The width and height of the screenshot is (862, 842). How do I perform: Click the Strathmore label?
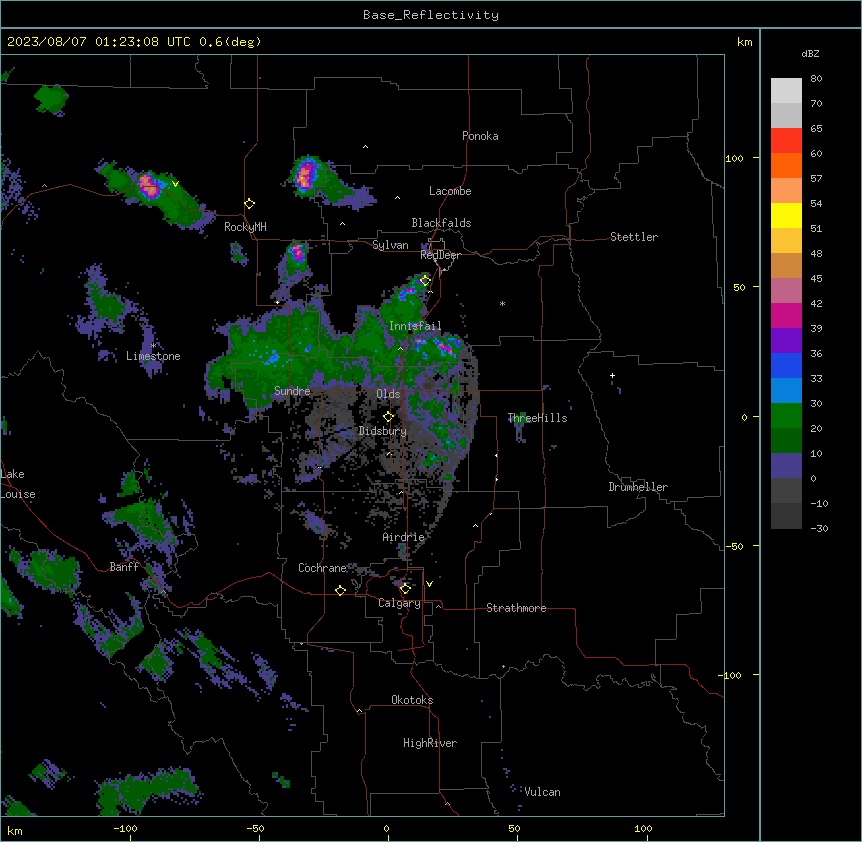(x=516, y=608)
